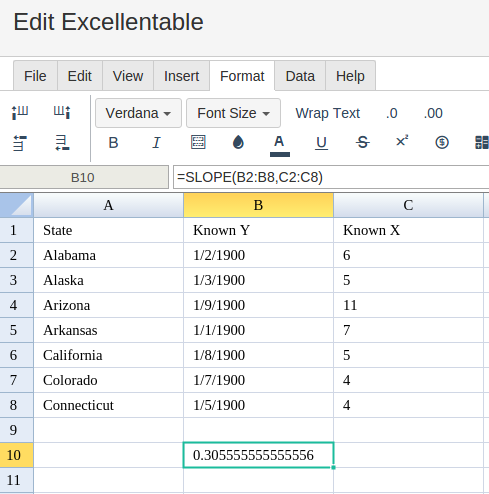Toggle italic formatting

click(156, 143)
